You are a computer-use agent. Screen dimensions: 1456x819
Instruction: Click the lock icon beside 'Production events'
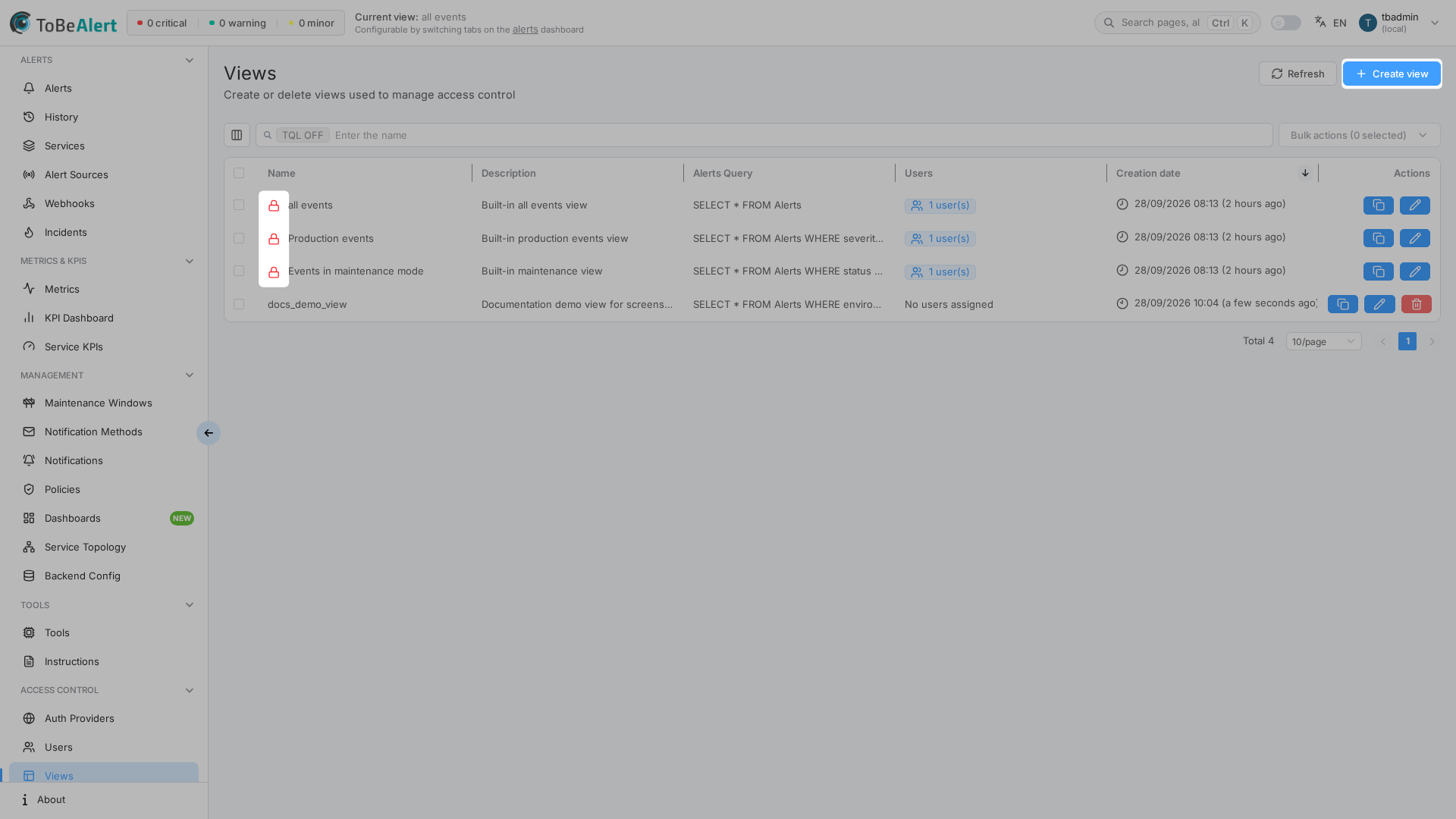tap(274, 239)
